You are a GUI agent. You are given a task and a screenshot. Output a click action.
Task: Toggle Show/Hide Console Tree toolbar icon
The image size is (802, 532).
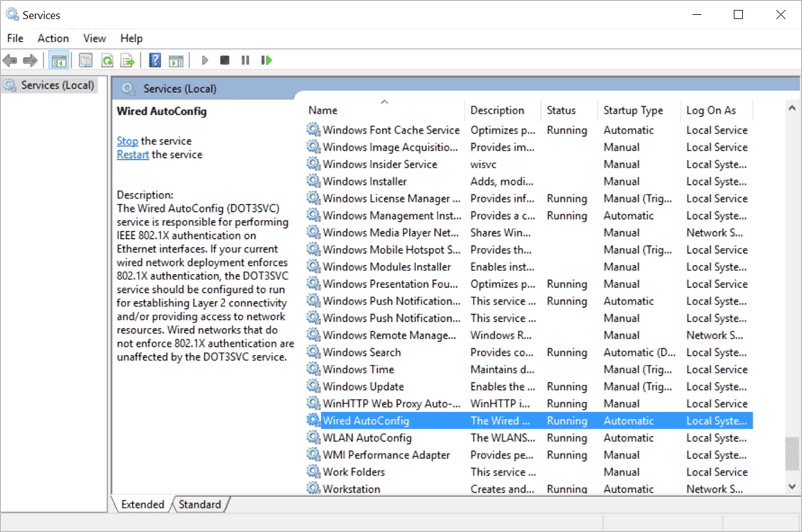pyautogui.click(x=59, y=60)
